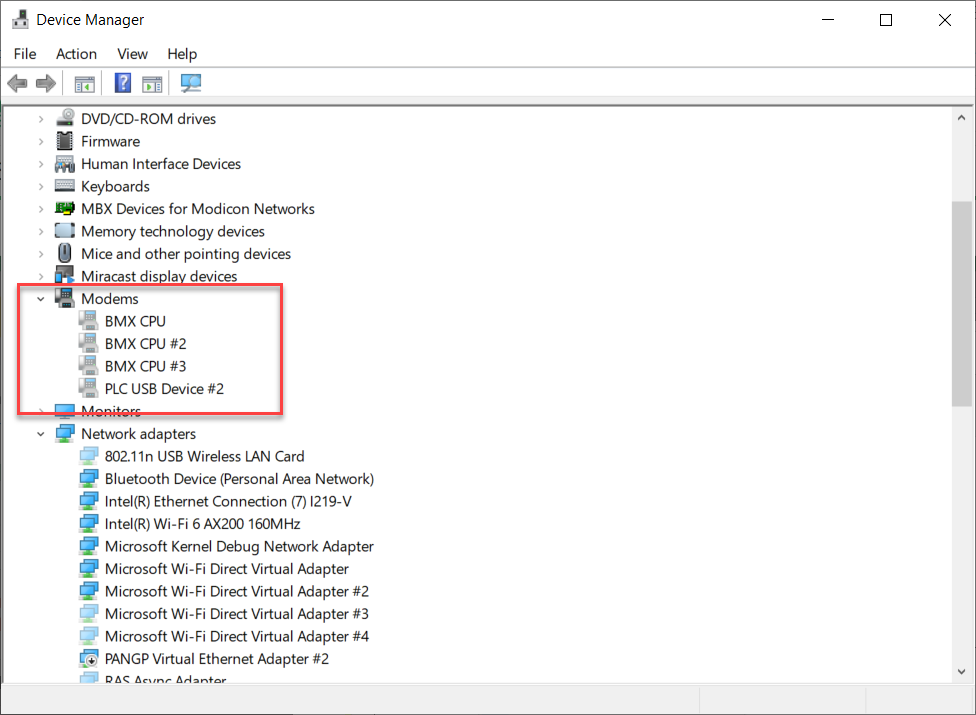Select the BMX CPU #2 modem
This screenshot has height=715, width=976.
(x=145, y=344)
